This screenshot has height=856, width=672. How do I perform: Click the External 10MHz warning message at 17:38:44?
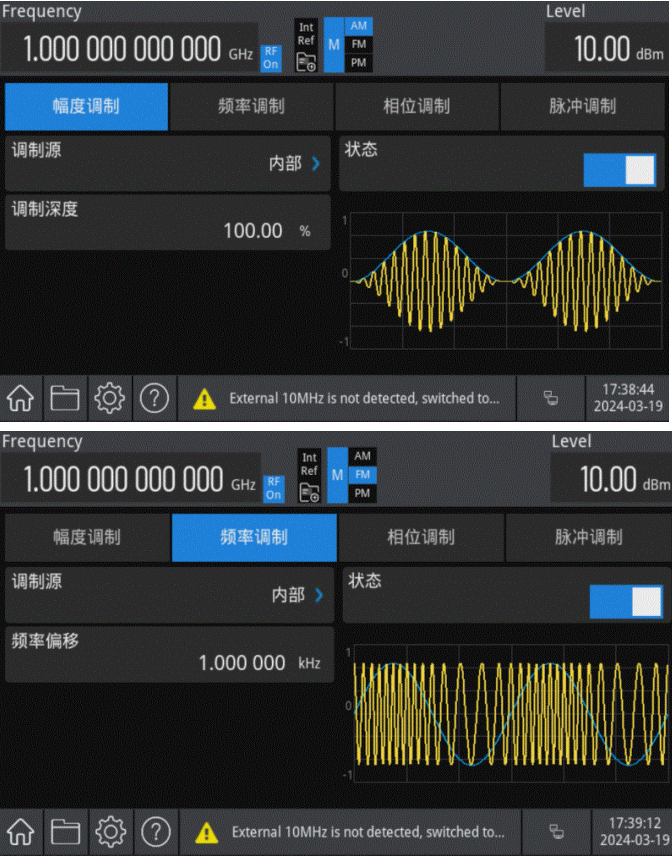363,398
